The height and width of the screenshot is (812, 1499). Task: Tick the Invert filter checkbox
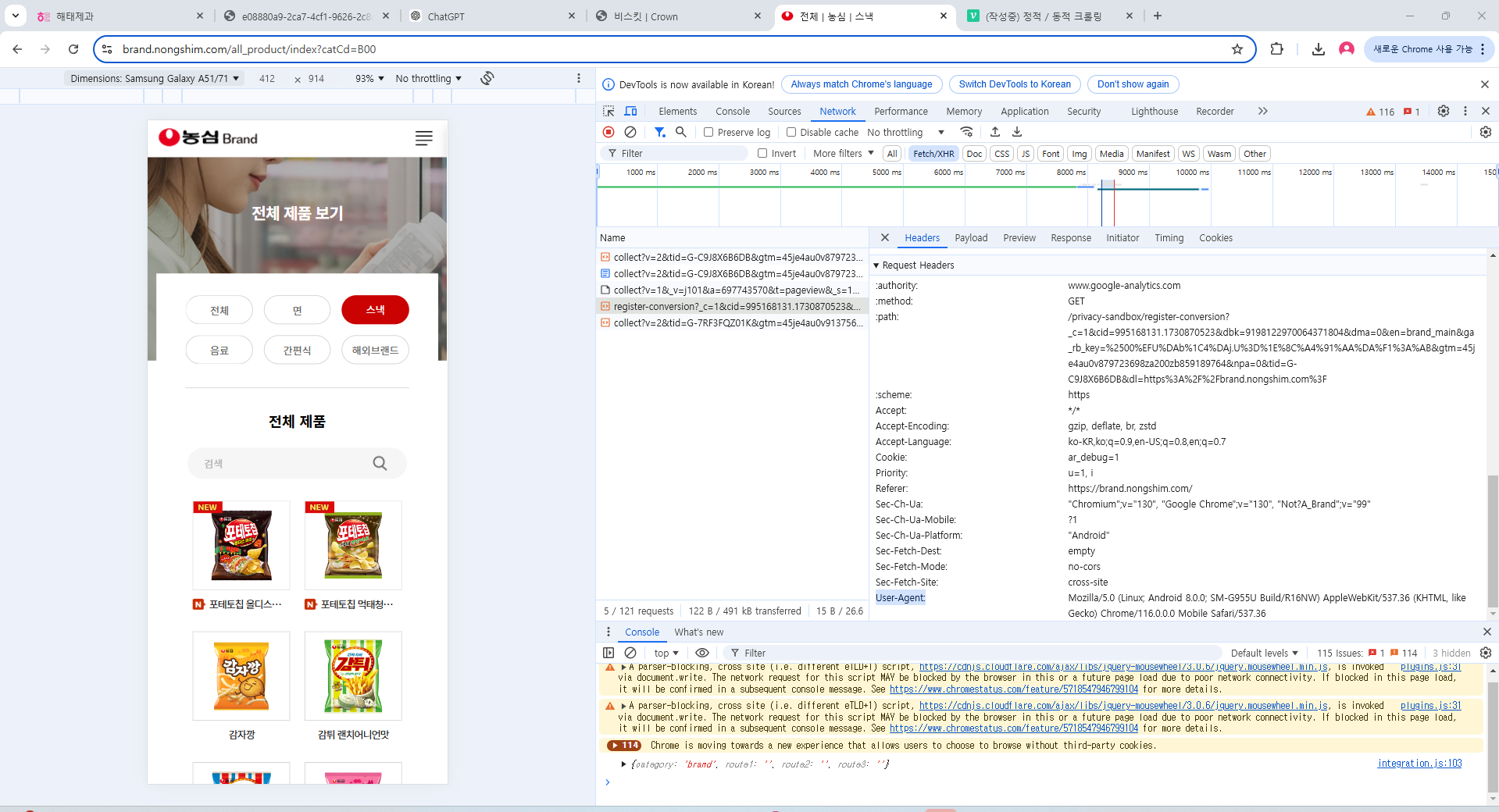pos(762,153)
